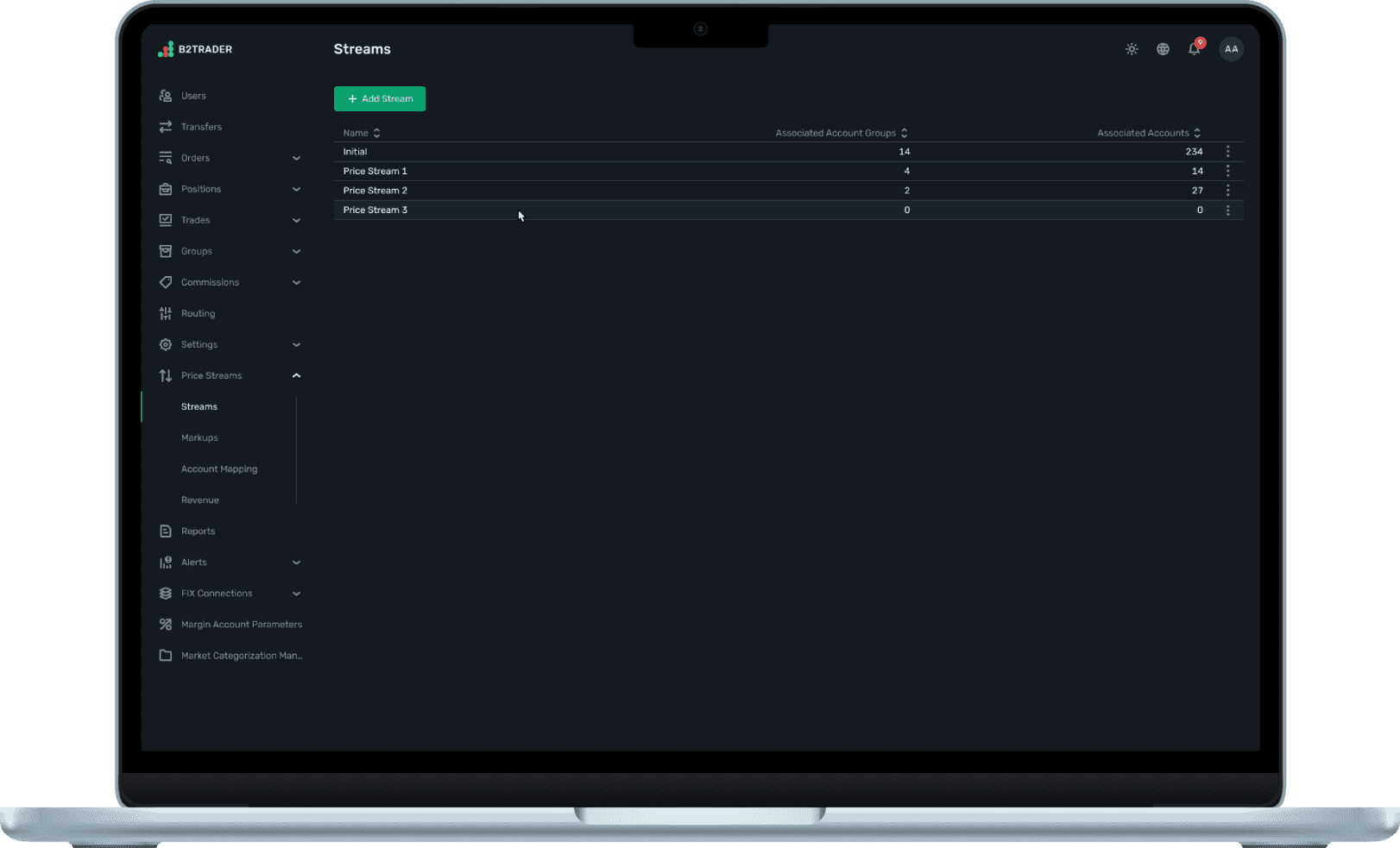Image resolution: width=1400 pixels, height=848 pixels.
Task: Click the 234 associated accounts value
Action: (1194, 151)
